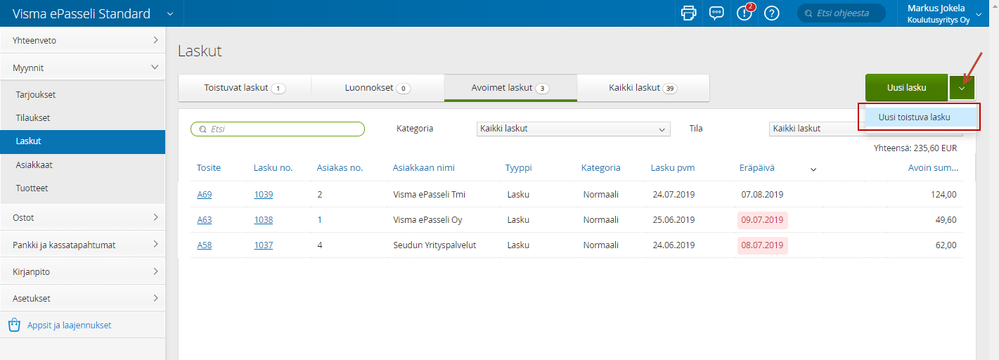Sort by Lasku no. column header
The width and height of the screenshot is (999, 360).
273,168
